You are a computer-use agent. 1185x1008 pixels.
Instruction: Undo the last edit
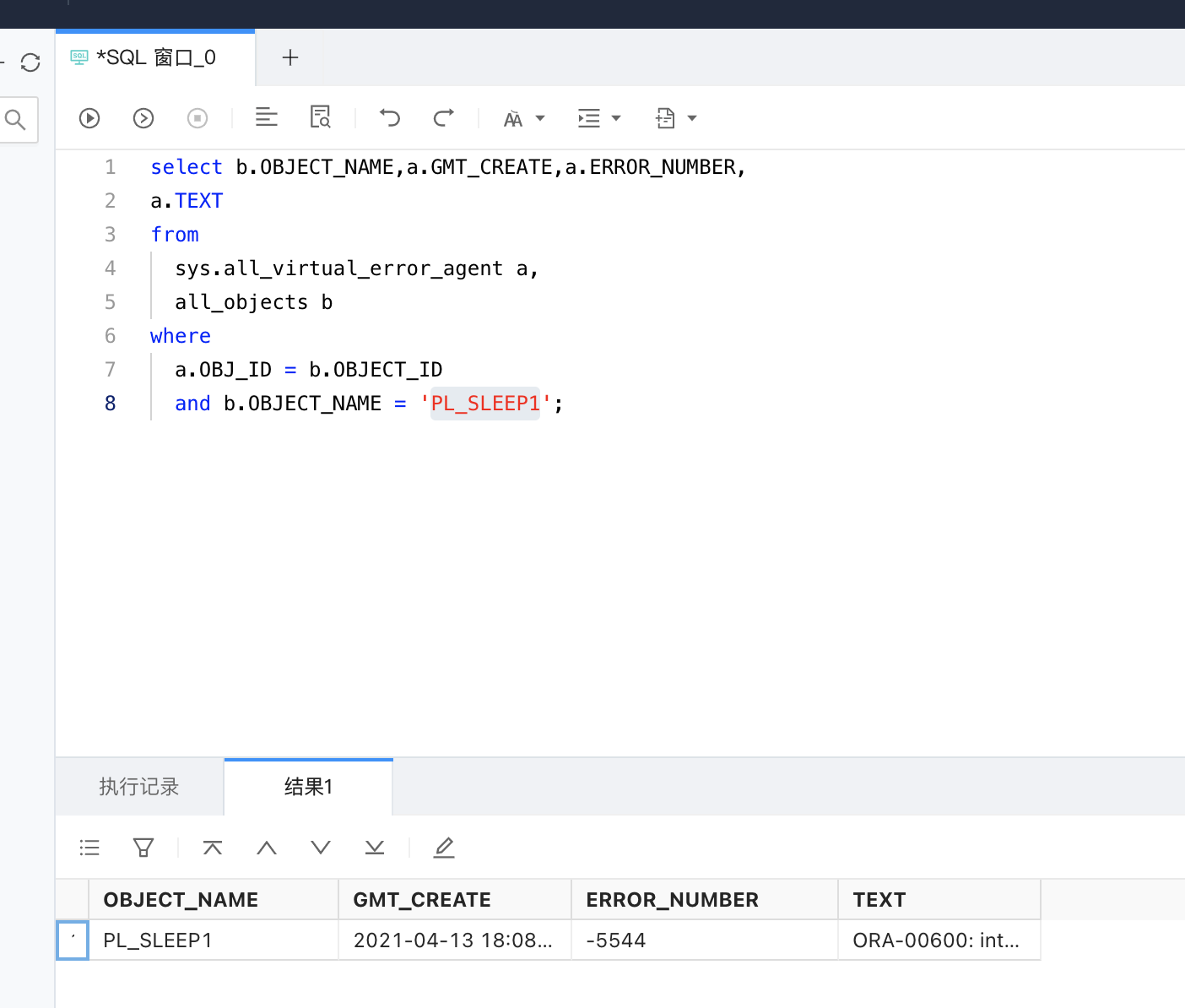click(389, 117)
